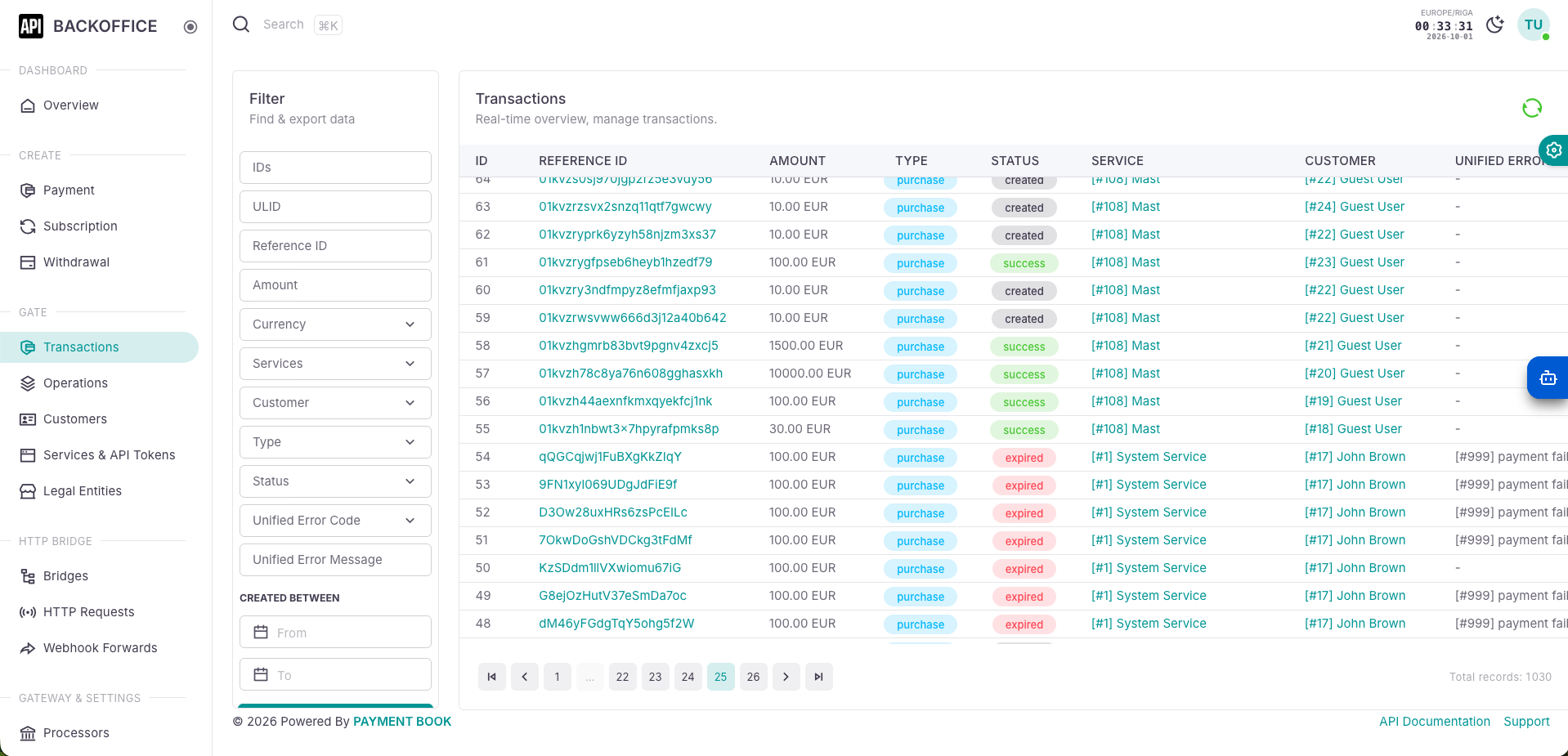Expand the Type filter dropdown
The image size is (1568, 756).
pos(335,442)
